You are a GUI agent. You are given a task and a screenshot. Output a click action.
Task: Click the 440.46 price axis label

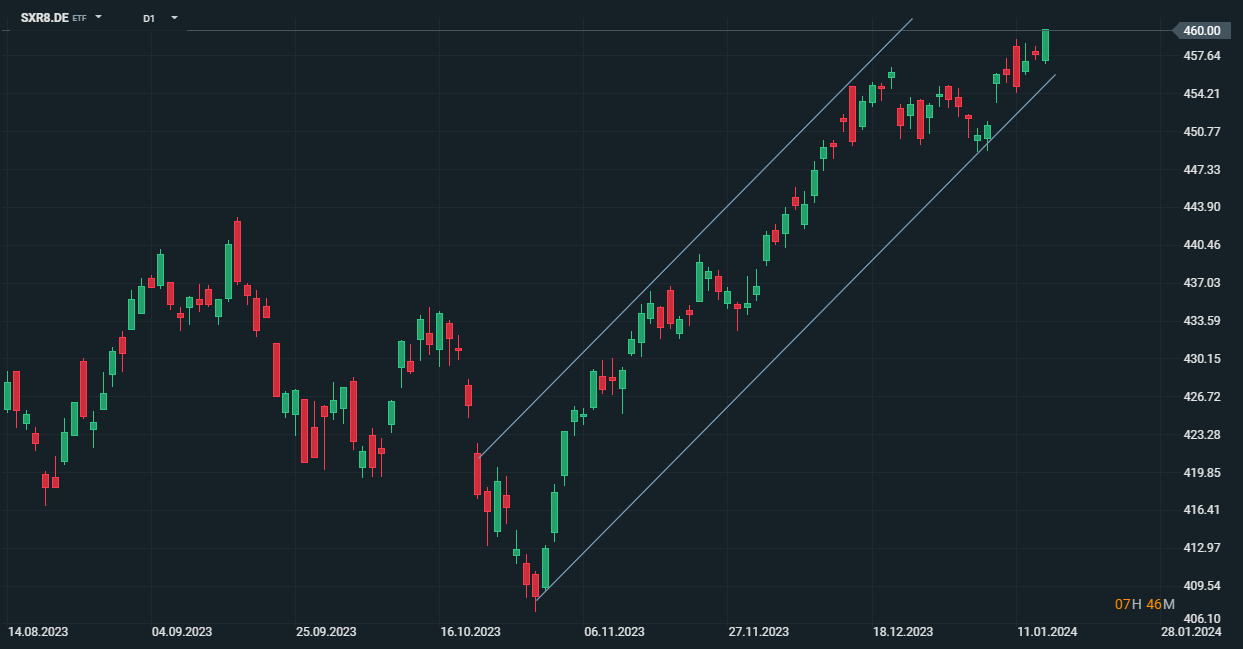click(1202, 245)
